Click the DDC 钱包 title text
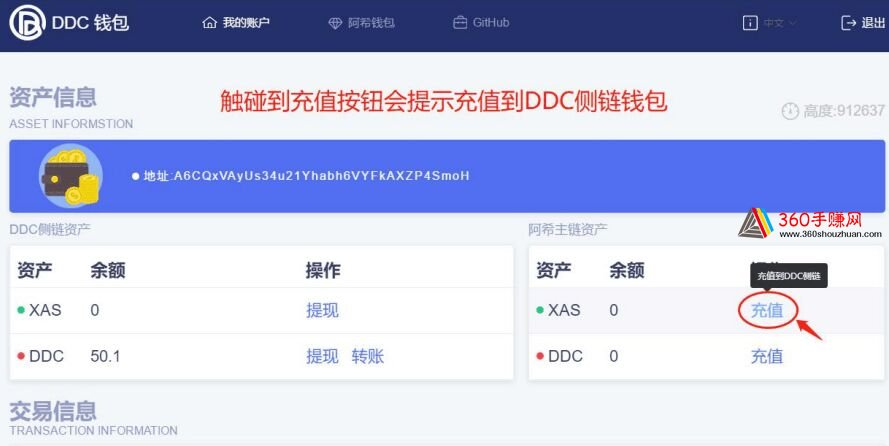This screenshot has width=889, height=446. tap(90, 23)
